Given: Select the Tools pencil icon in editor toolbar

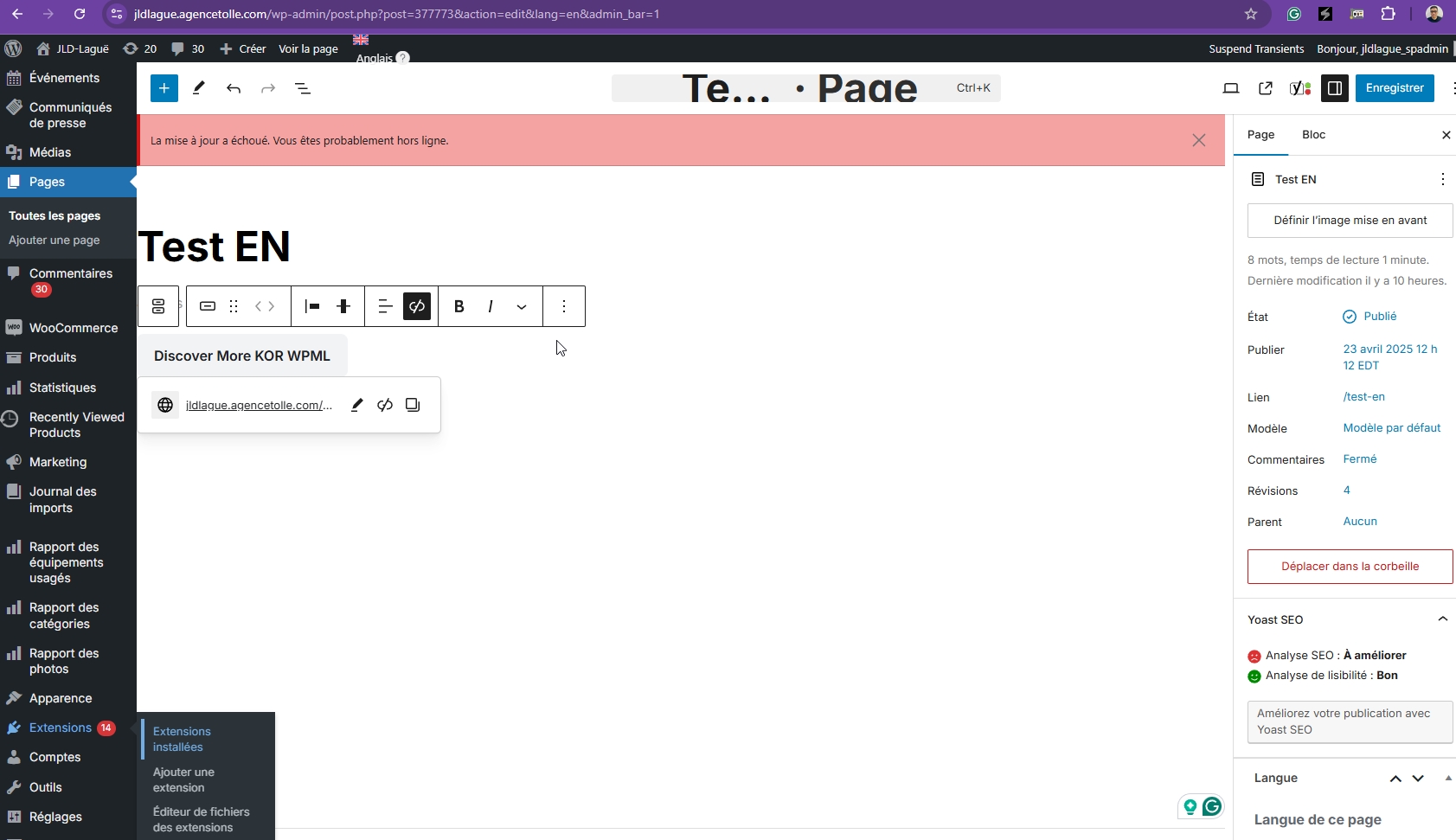Looking at the screenshot, I should point(199,88).
